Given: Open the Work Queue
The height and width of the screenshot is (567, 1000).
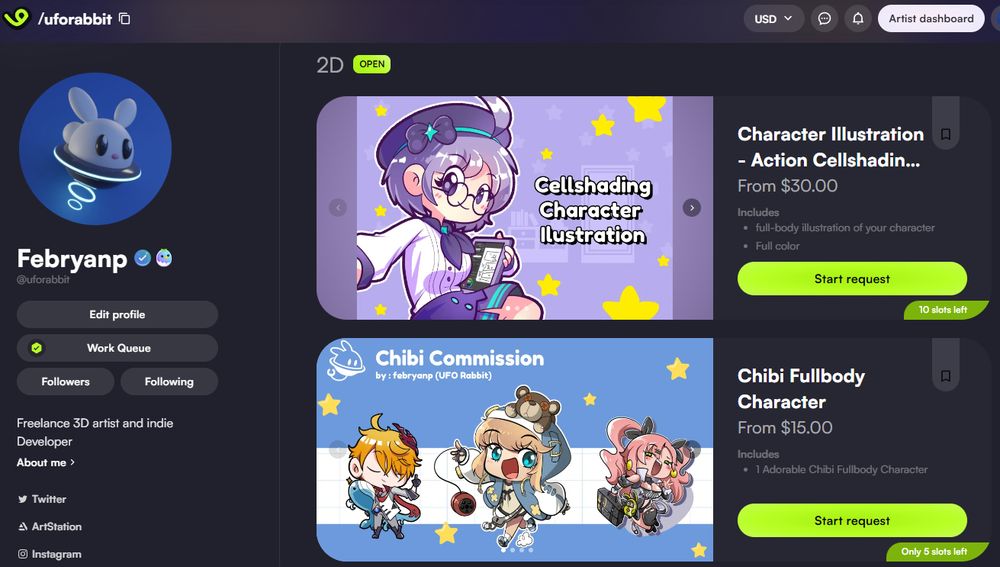Looking at the screenshot, I should (117, 348).
